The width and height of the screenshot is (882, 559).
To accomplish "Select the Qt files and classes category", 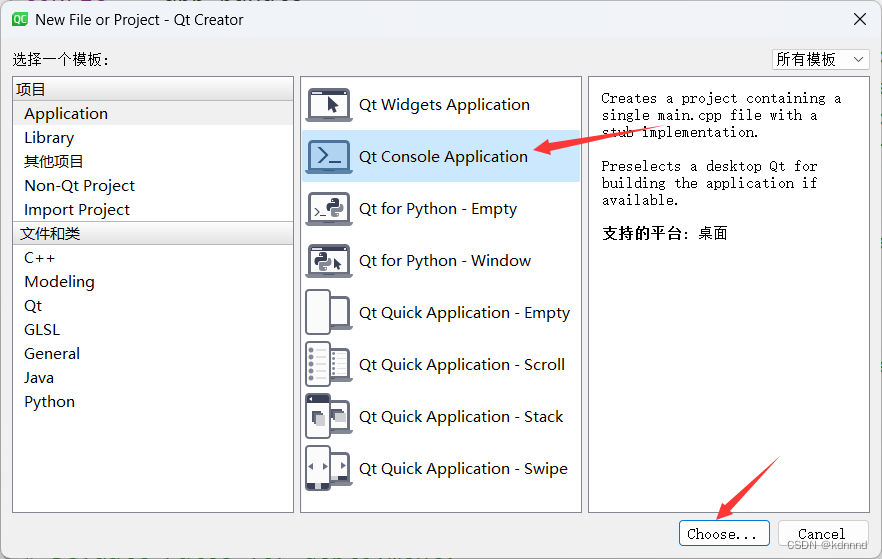I will (x=152, y=306).
